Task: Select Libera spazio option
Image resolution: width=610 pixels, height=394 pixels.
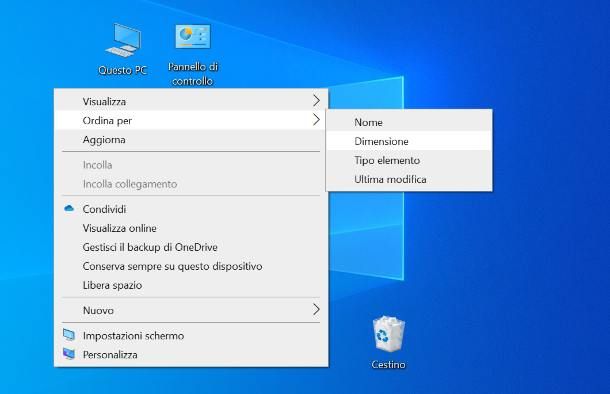Action: coord(191,285)
